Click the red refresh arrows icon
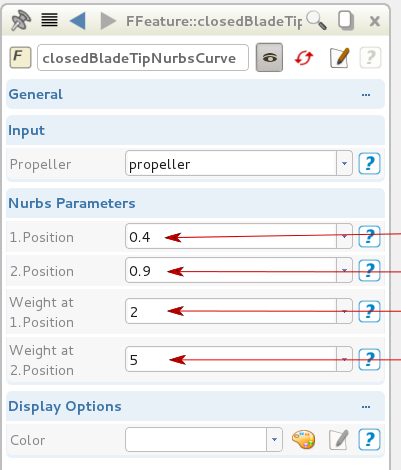This screenshot has height=470, width=401. coord(304,58)
